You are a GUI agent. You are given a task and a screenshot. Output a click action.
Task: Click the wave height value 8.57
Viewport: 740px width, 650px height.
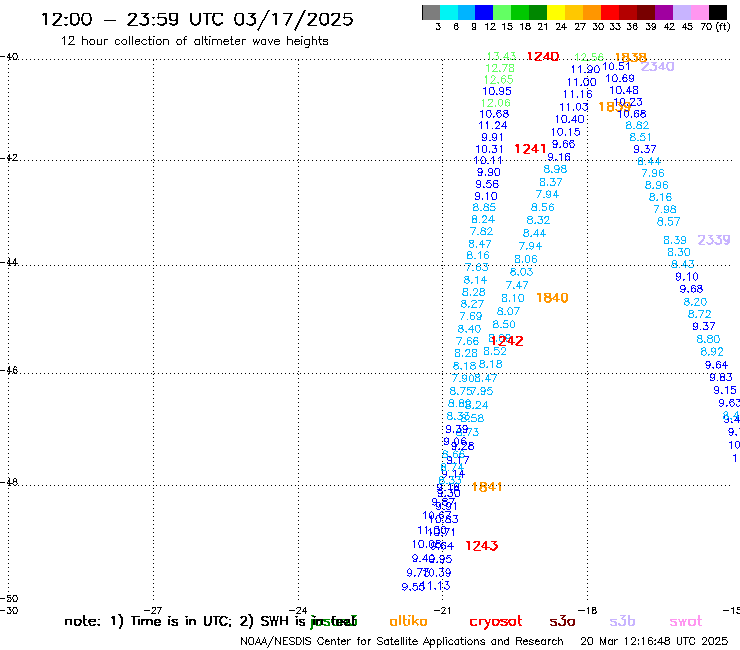668,221
